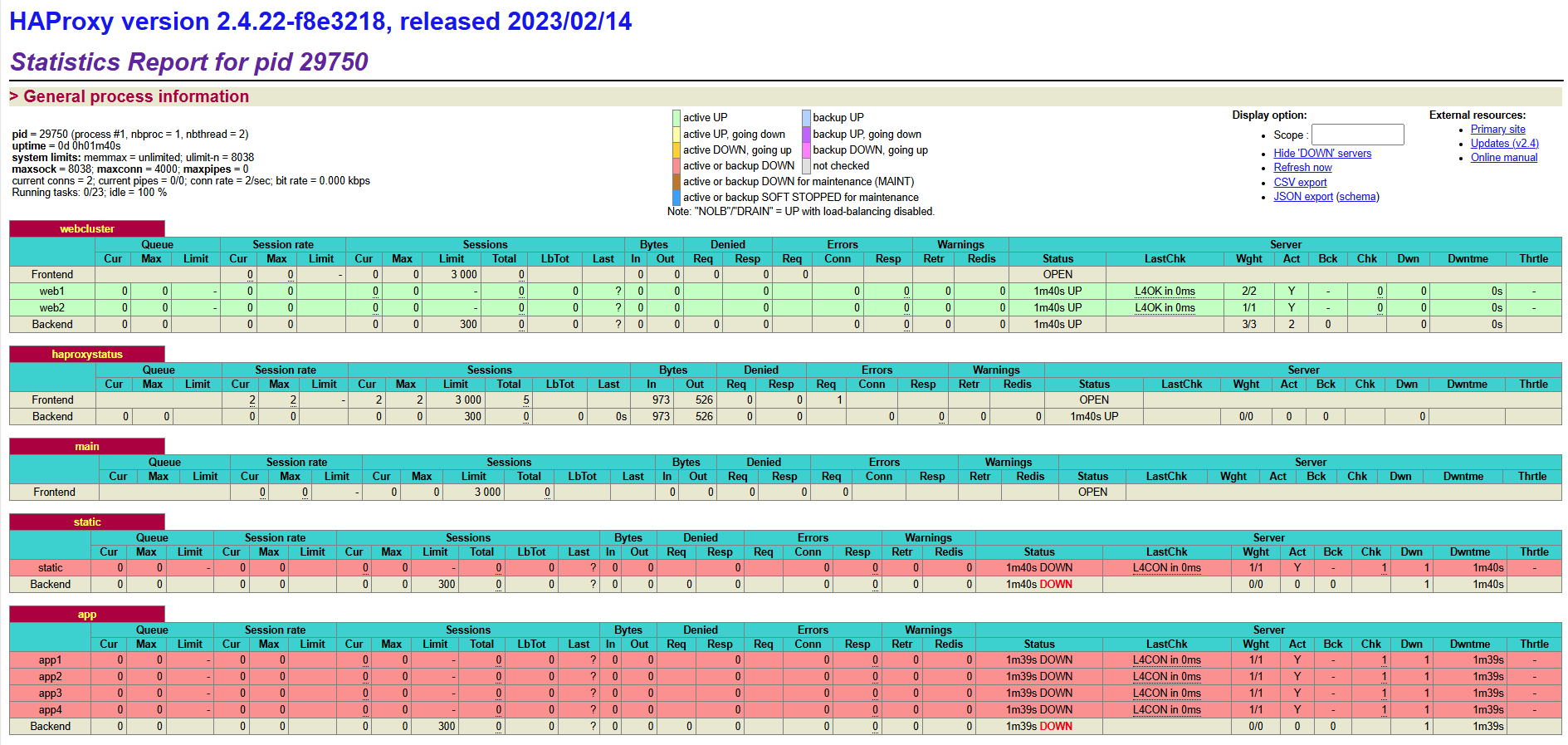
Task: Click the Statistics Report for pid 29750 title
Action: (189, 61)
